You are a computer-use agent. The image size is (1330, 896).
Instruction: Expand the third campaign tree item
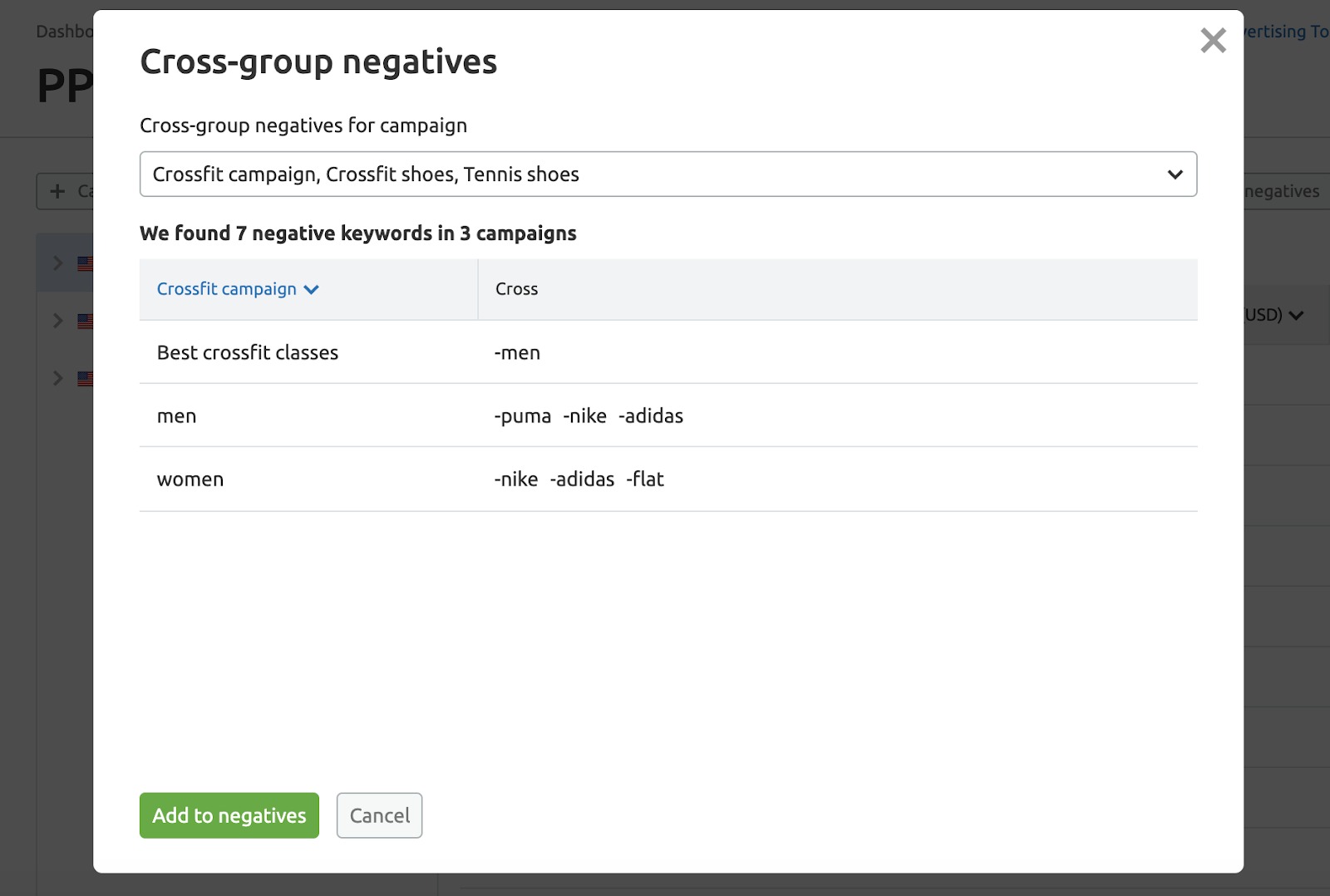point(57,378)
